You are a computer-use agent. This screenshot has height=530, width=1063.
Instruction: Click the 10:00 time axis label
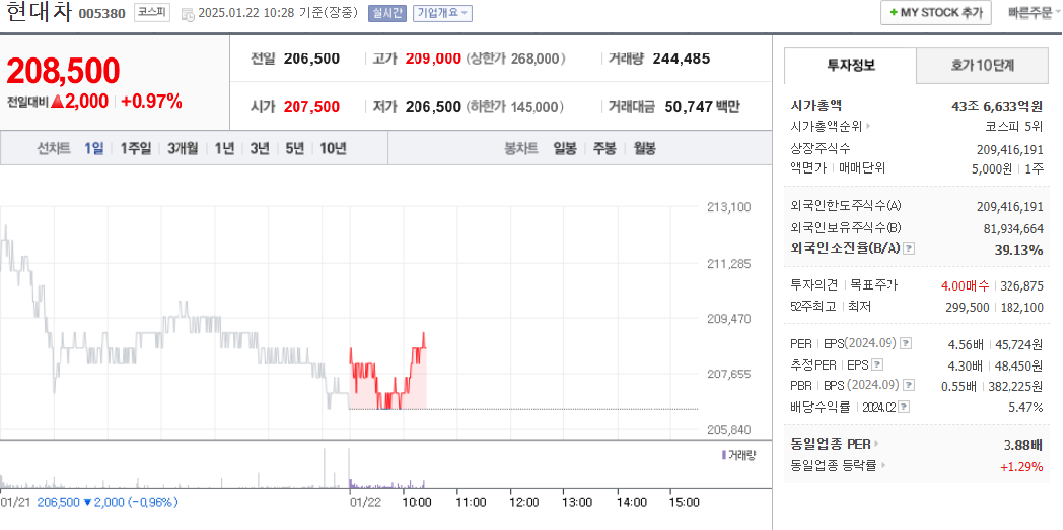pyautogui.click(x=416, y=502)
